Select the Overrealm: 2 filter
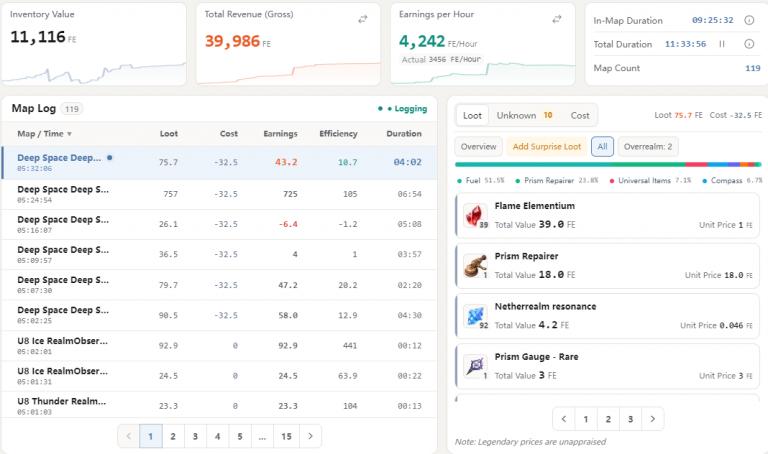The image size is (768, 454). 648,146
